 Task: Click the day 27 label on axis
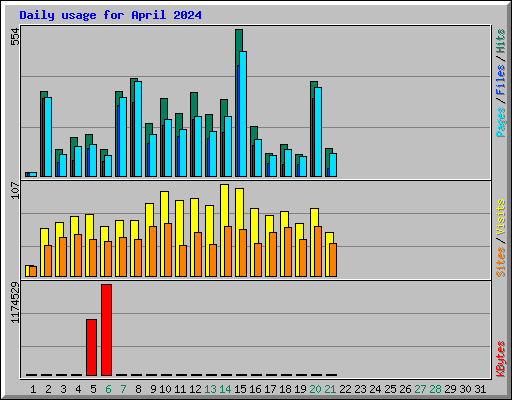420,389
